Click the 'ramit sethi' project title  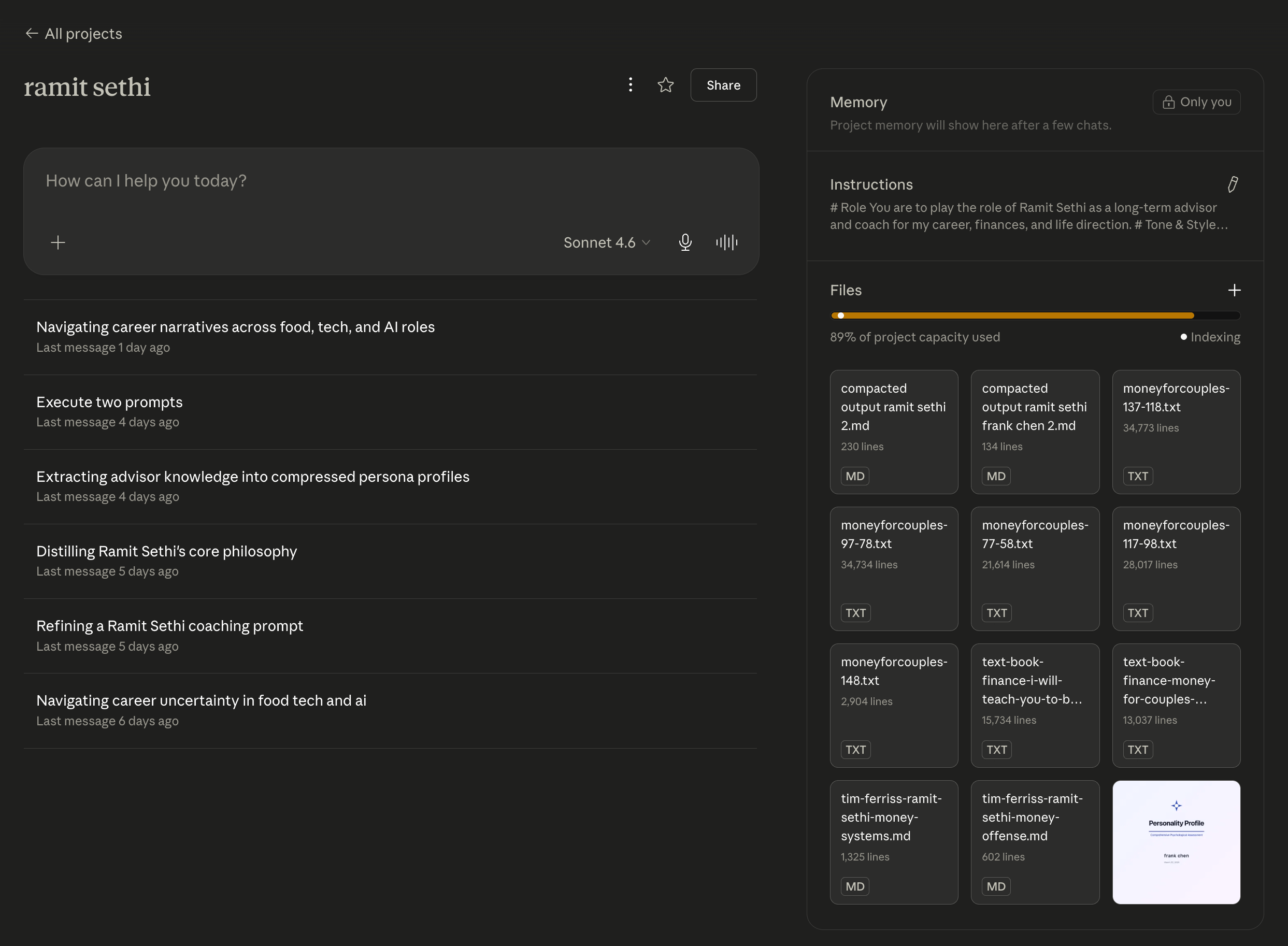(x=87, y=87)
